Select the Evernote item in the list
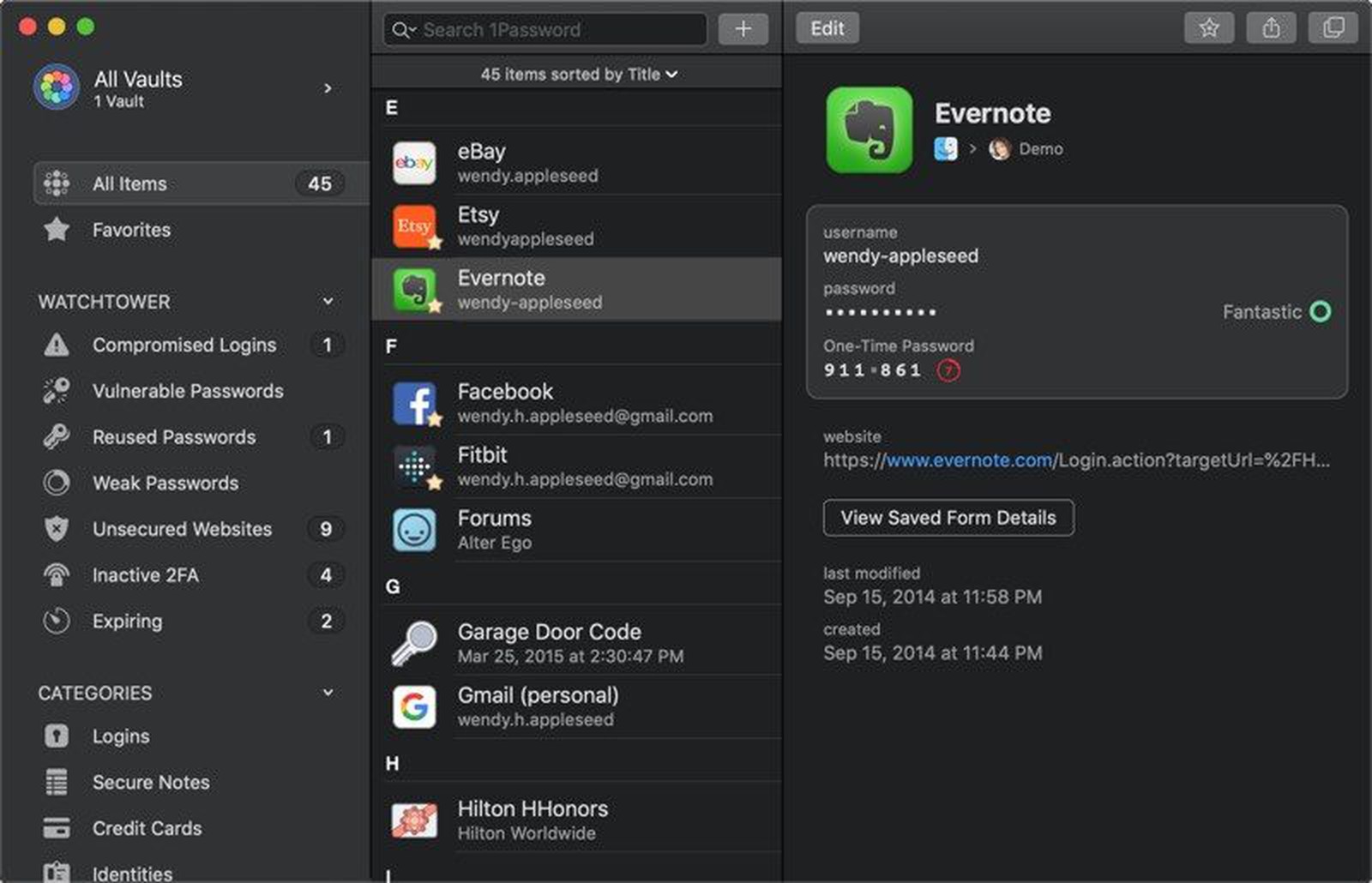This screenshot has width=1372, height=883. click(x=577, y=290)
